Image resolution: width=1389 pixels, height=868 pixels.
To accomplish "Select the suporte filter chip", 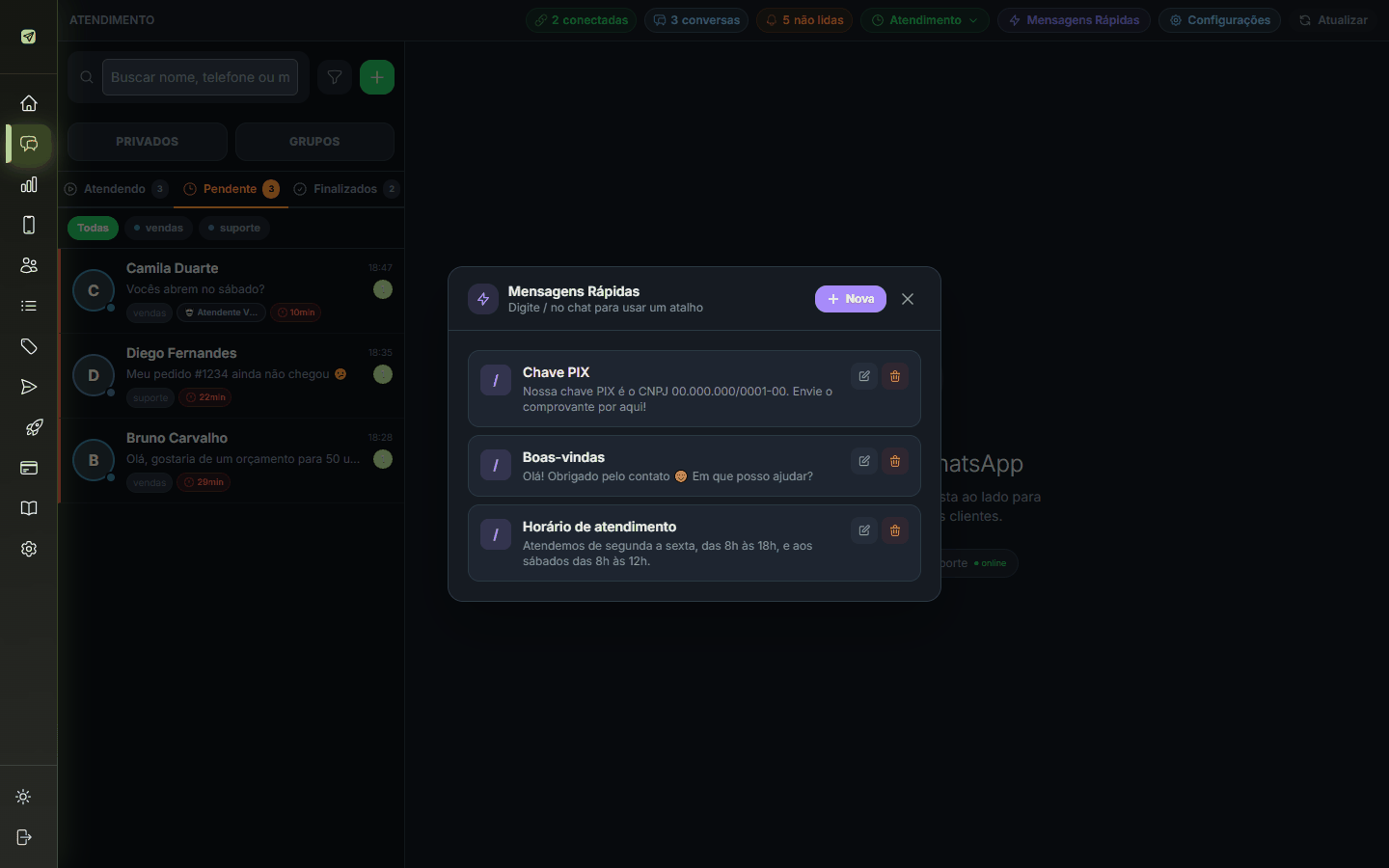I will tap(234, 228).
